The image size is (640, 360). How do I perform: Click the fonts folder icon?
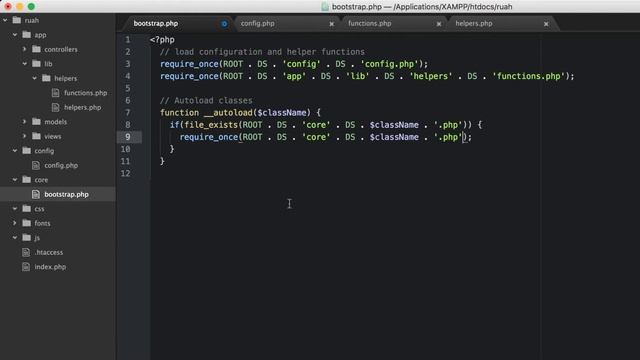tap(27, 223)
